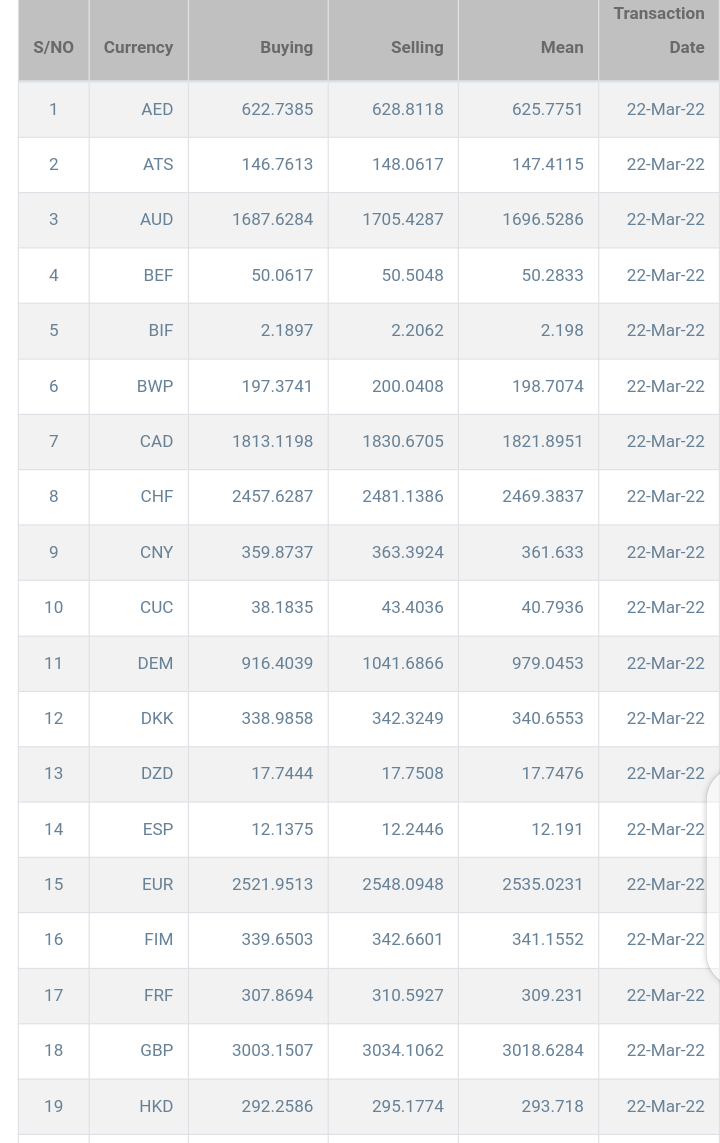Click serial number 10 cell
This screenshot has width=720, height=1143.
point(53,607)
